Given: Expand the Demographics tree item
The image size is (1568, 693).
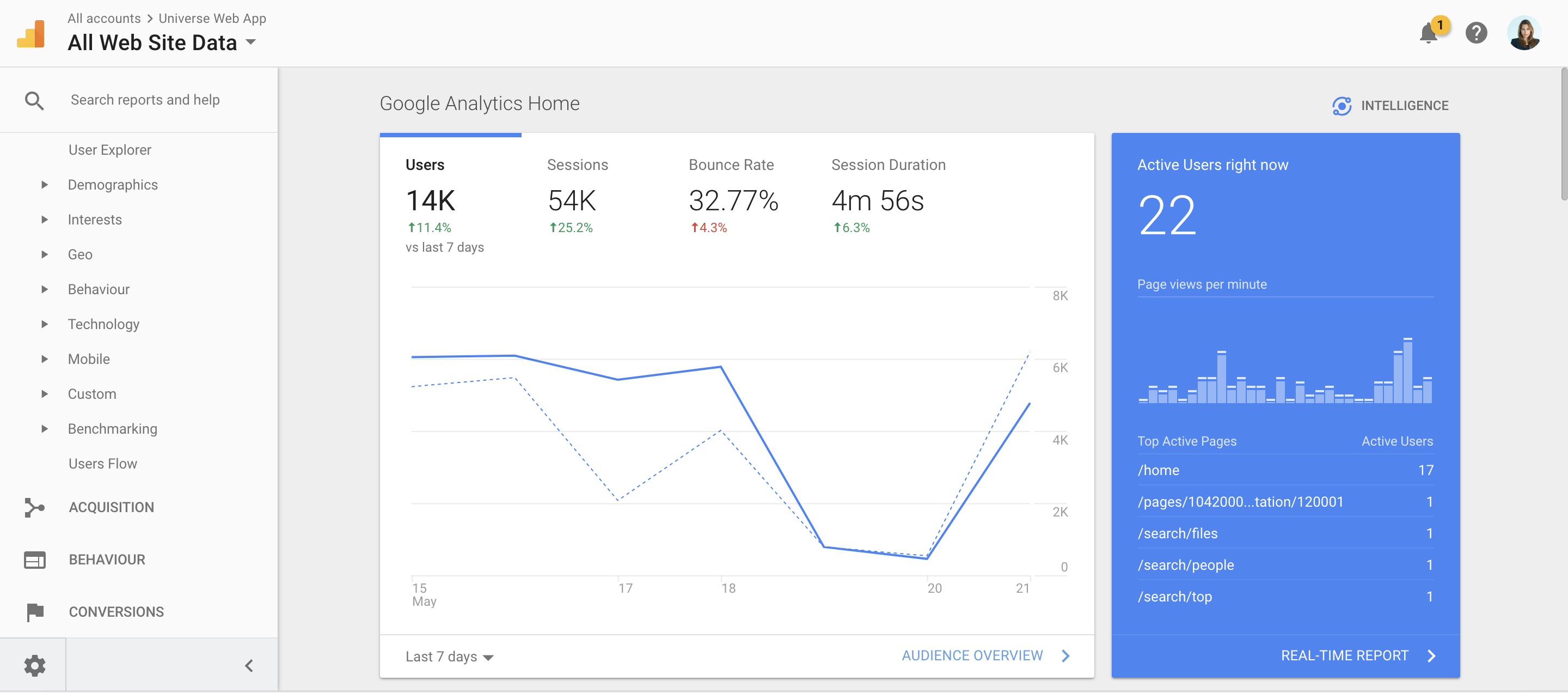Looking at the screenshot, I should coord(45,185).
